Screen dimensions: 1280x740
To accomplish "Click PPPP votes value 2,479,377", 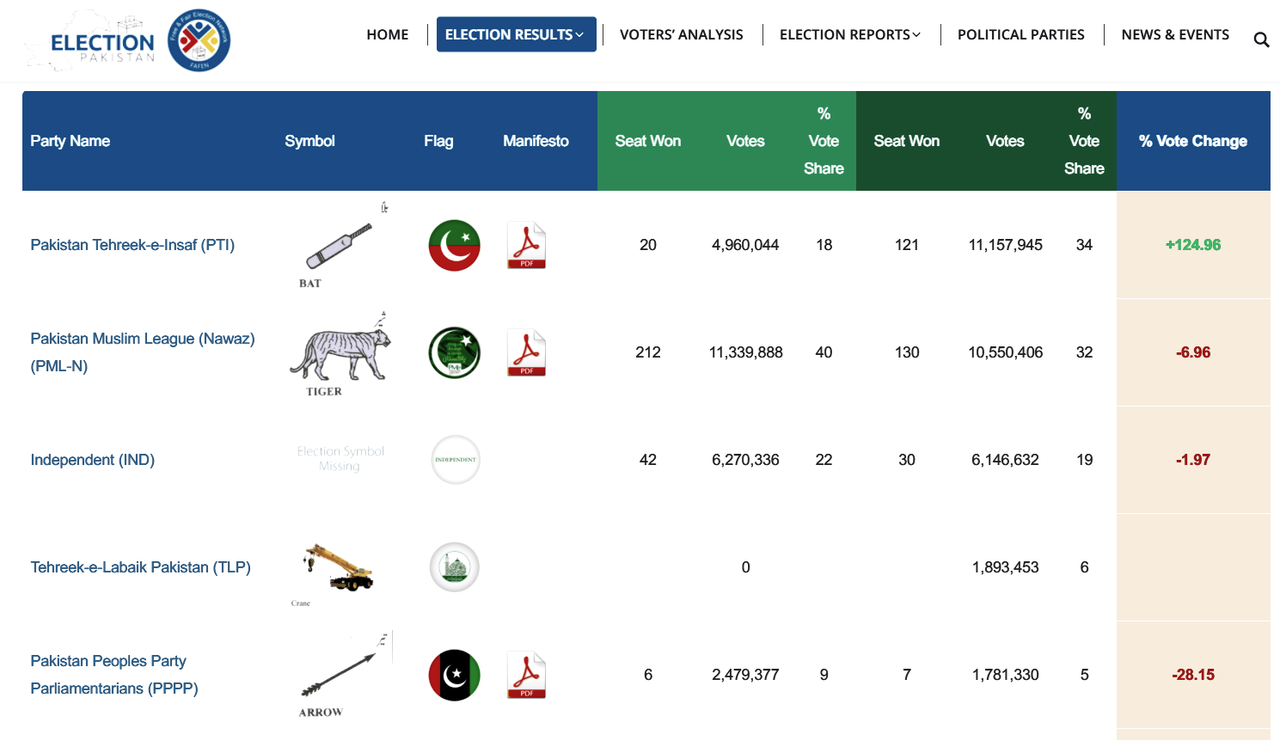I will click(x=746, y=675).
